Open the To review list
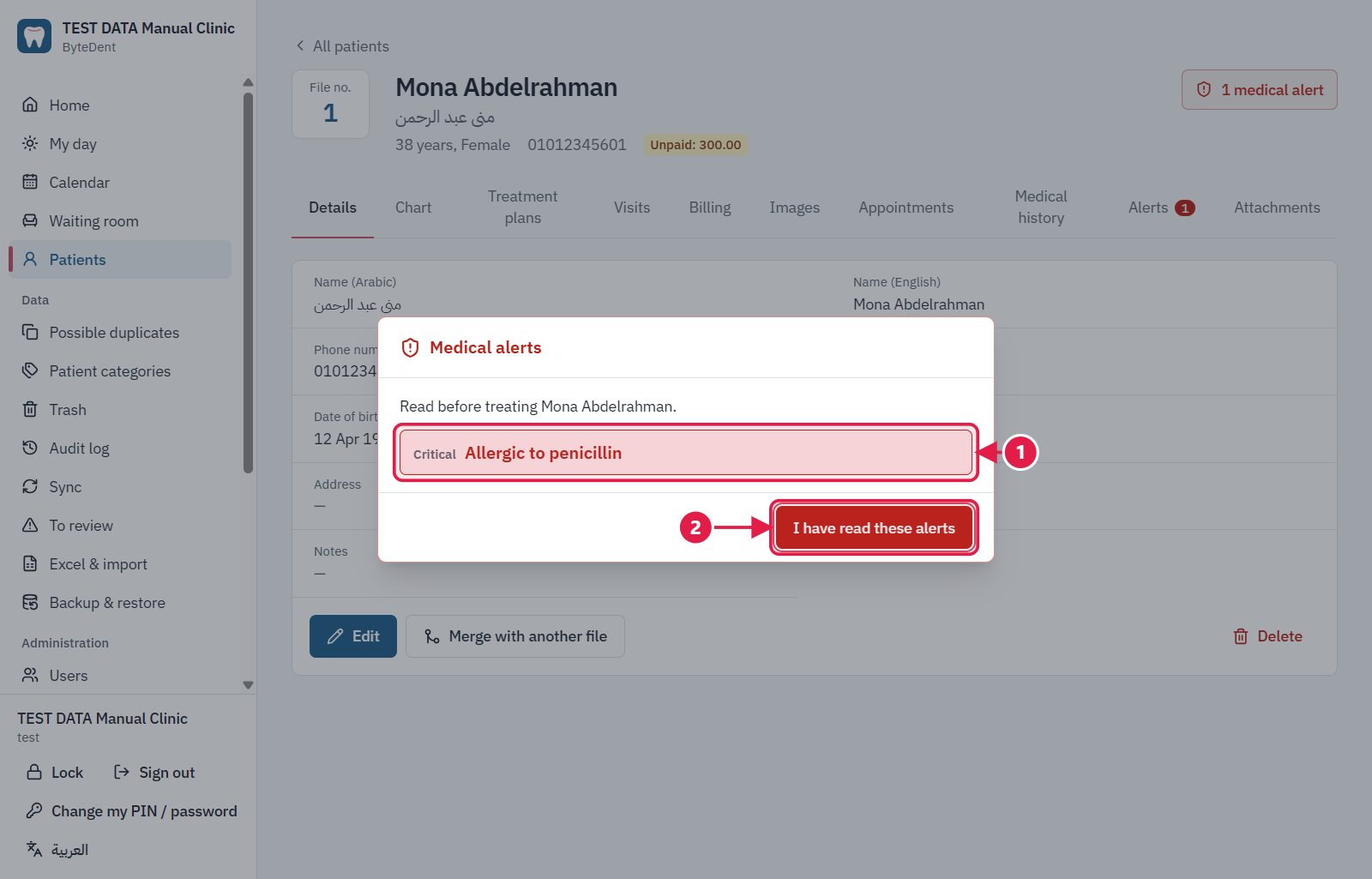This screenshot has width=1372, height=879. click(x=120, y=525)
